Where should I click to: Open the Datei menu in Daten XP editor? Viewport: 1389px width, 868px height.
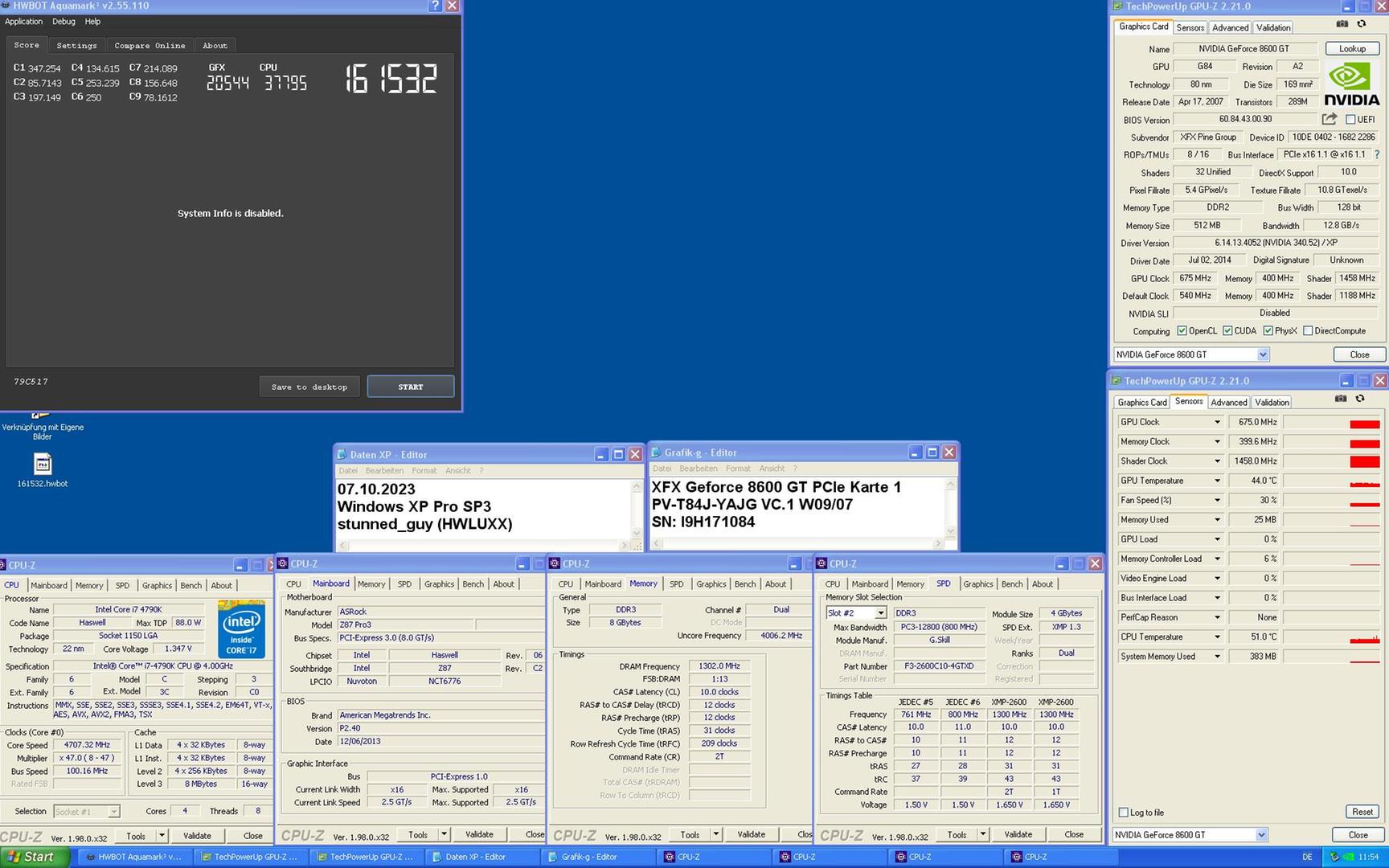click(x=348, y=471)
